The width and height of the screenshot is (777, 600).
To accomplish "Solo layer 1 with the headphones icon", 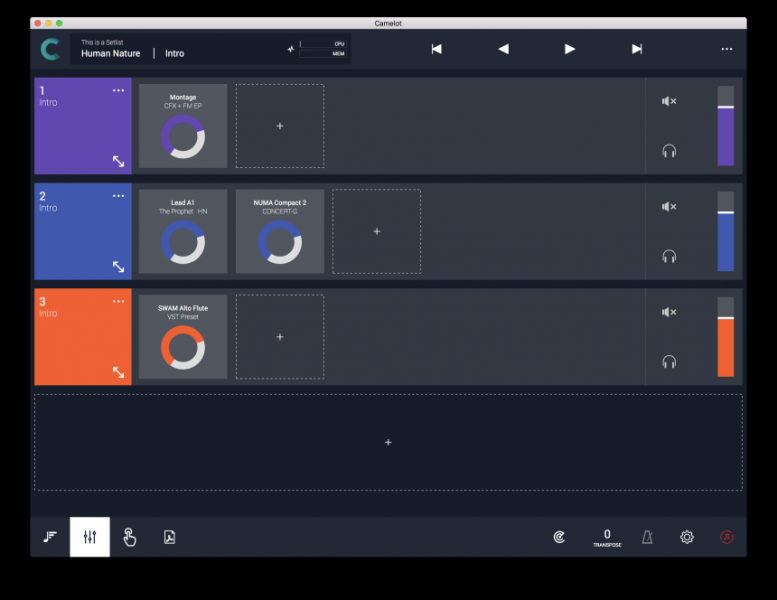I will click(669, 151).
